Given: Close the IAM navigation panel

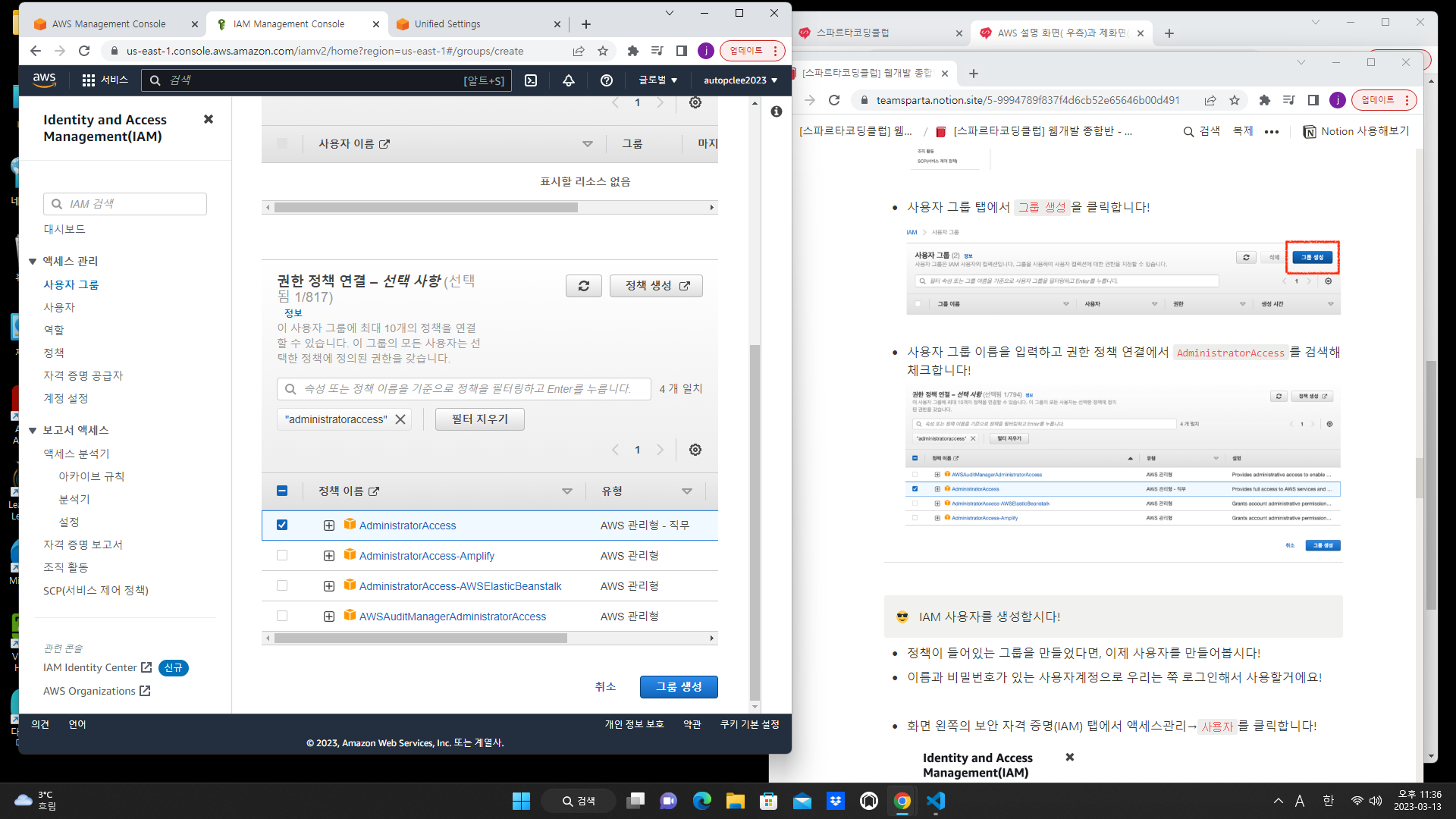Looking at the screenshot, I should point(209,119).
